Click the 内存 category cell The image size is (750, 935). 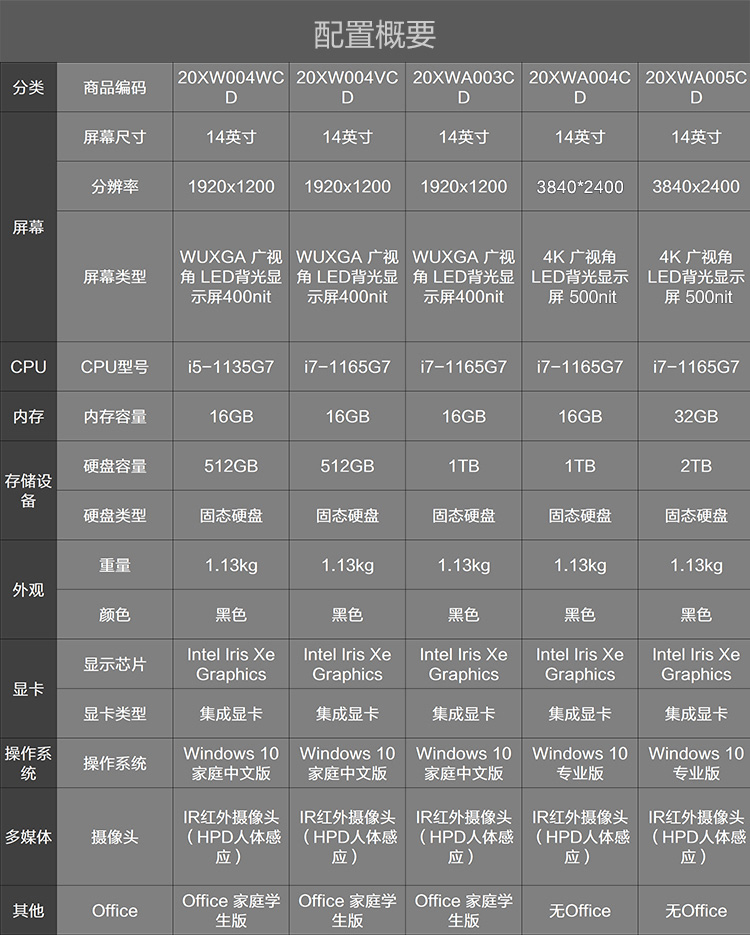pyautogui.click(x=28, y=416)
